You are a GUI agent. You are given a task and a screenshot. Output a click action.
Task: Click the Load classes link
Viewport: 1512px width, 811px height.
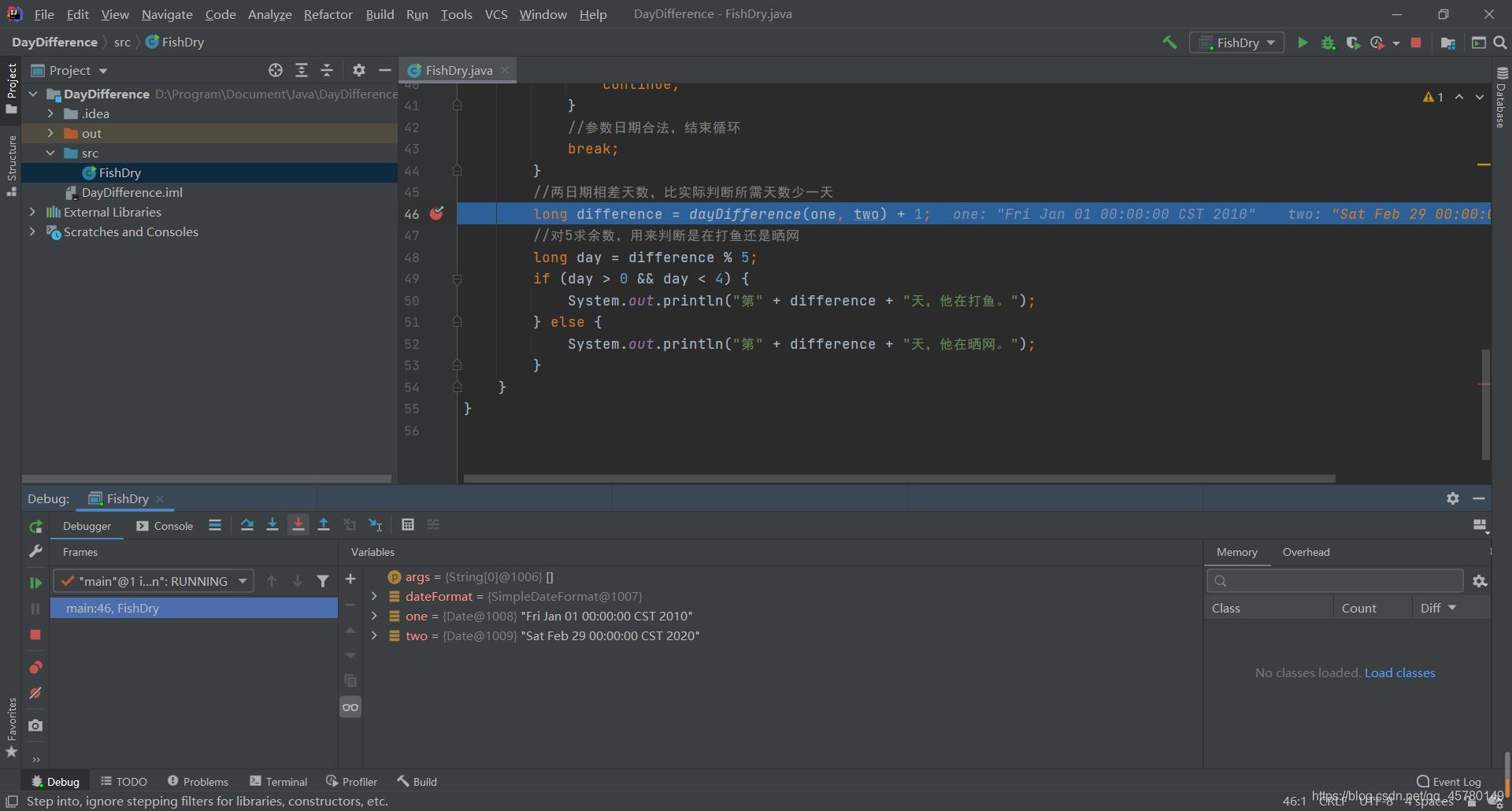pyautogui.click(x=1399, y=672)
